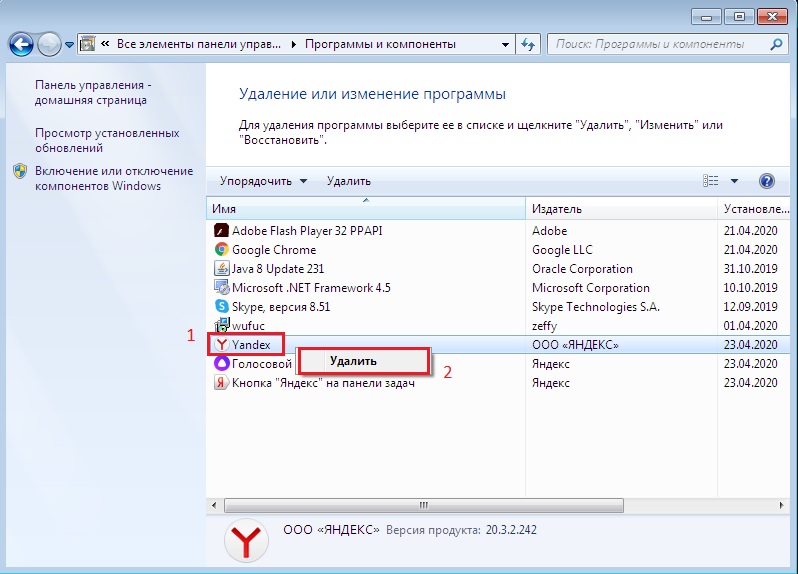The width and height of the screenshot is (798, 574).
Task: Select the Yandex program name
Action: [251, 345]
